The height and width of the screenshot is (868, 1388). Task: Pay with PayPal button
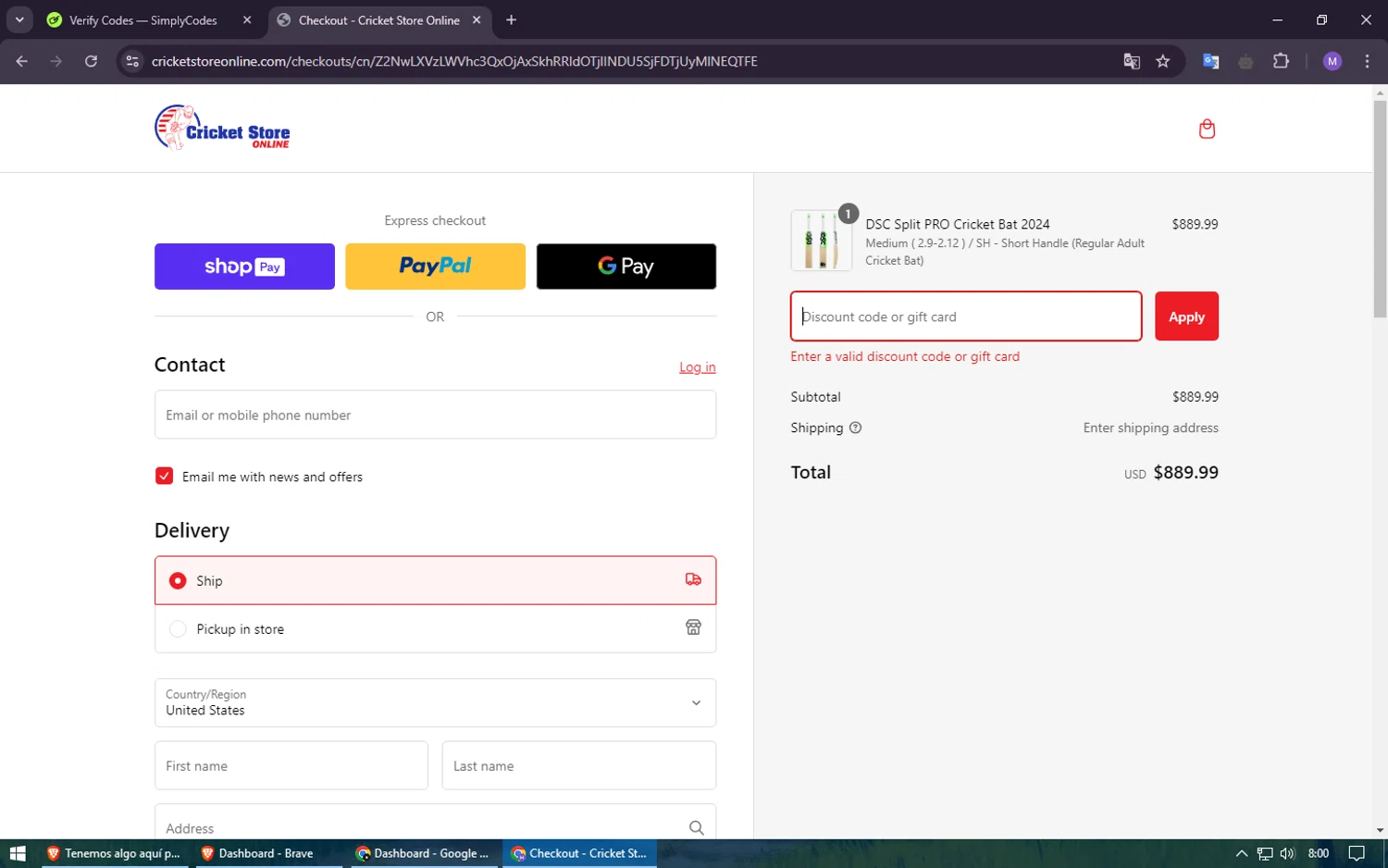[x=435, y=267]
